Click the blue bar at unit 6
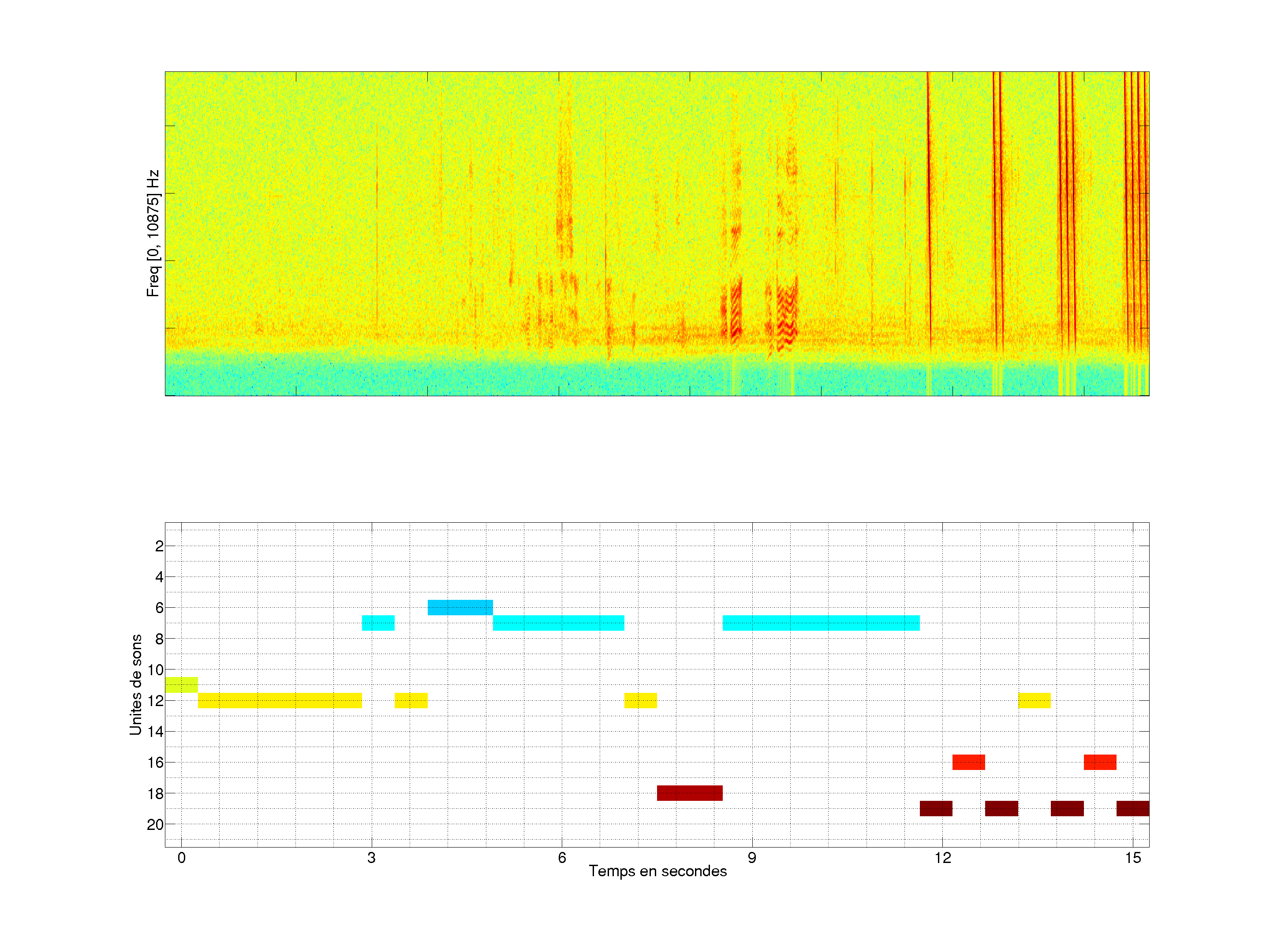This screenshot has height=952, width=1270. pyautogui.click(x=460, y=607)
